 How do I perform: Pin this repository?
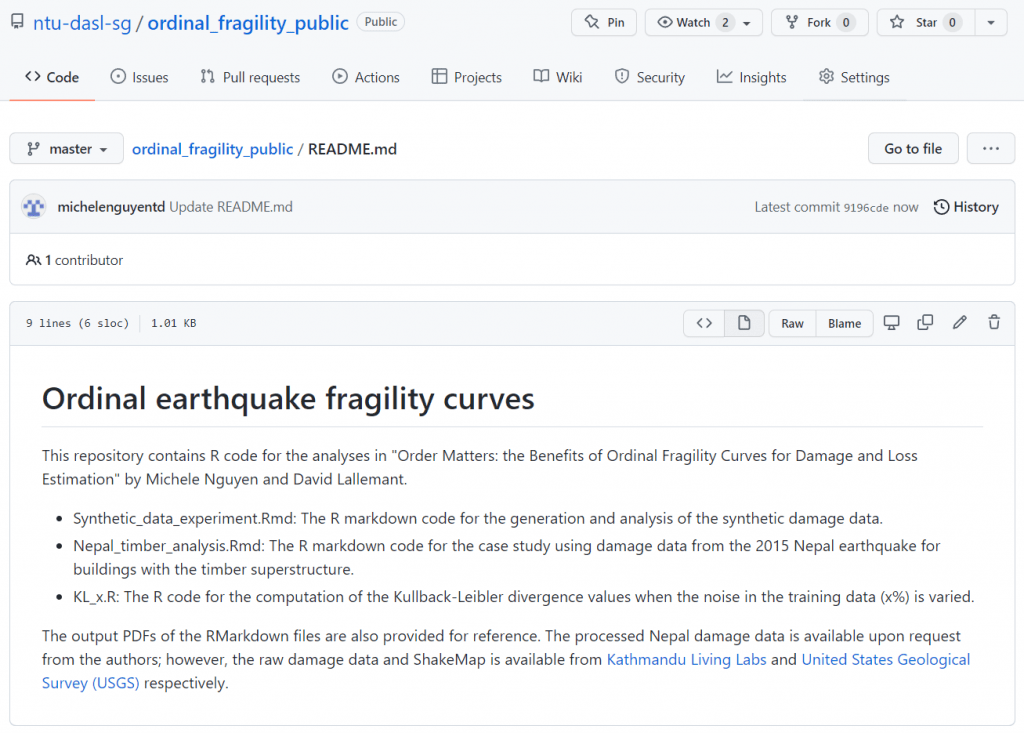[x=603, y=22]
